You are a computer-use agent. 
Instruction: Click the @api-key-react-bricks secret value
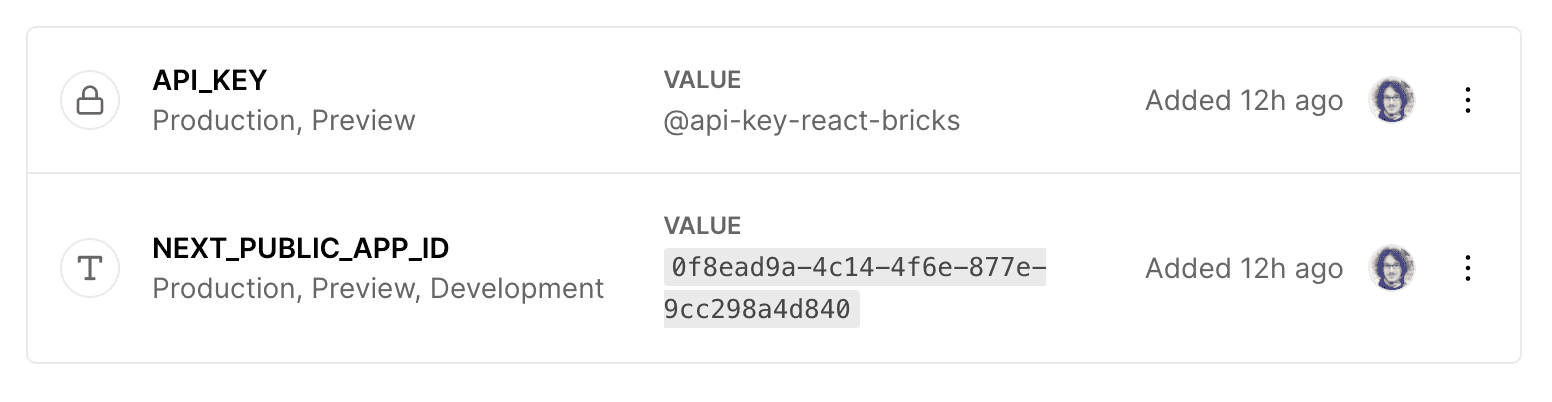(811, 121)
